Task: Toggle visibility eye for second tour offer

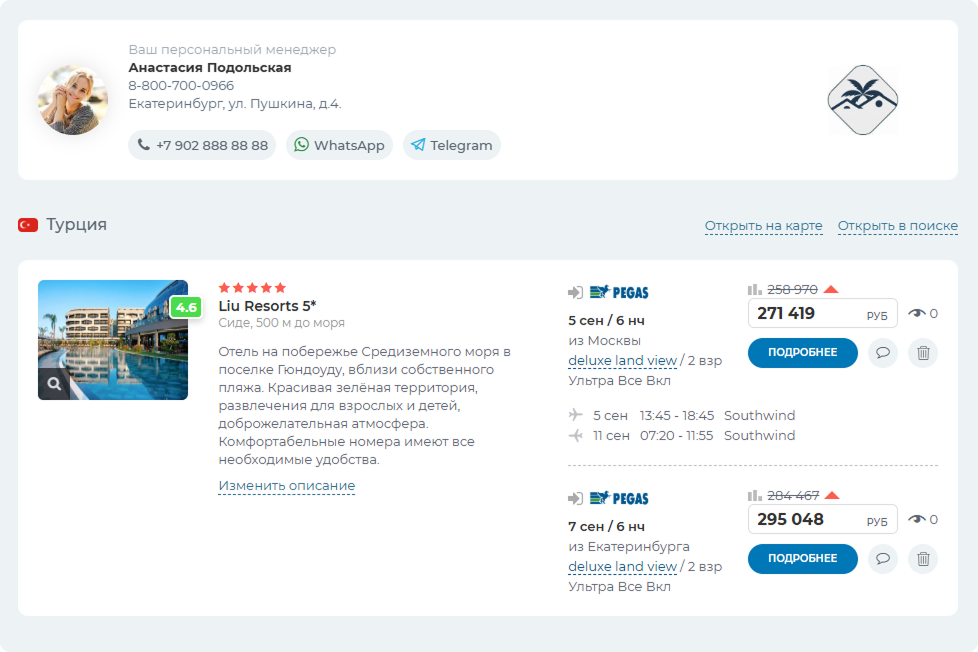Action: point(917,519)
